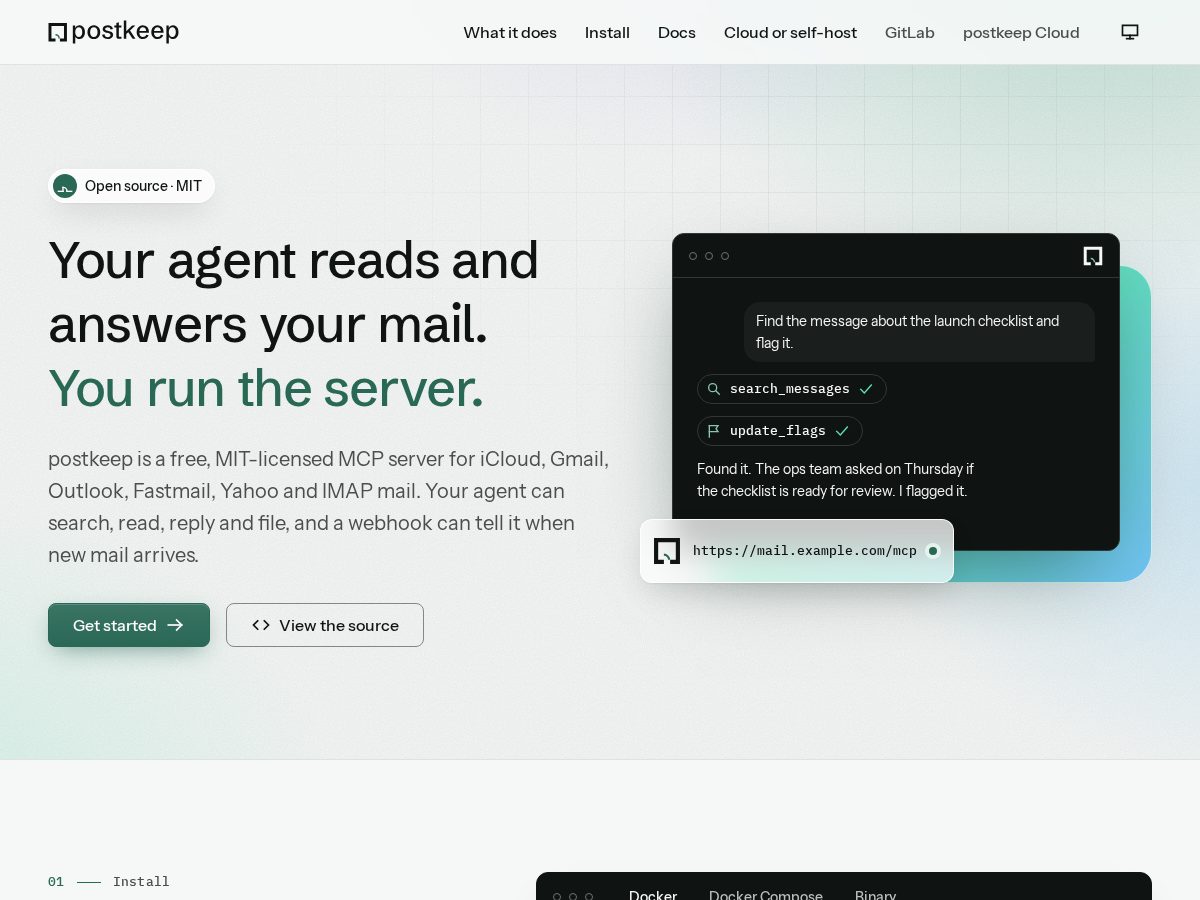Go to the Install nav link
Screen dimensions: 1200x900
[607, 32]
